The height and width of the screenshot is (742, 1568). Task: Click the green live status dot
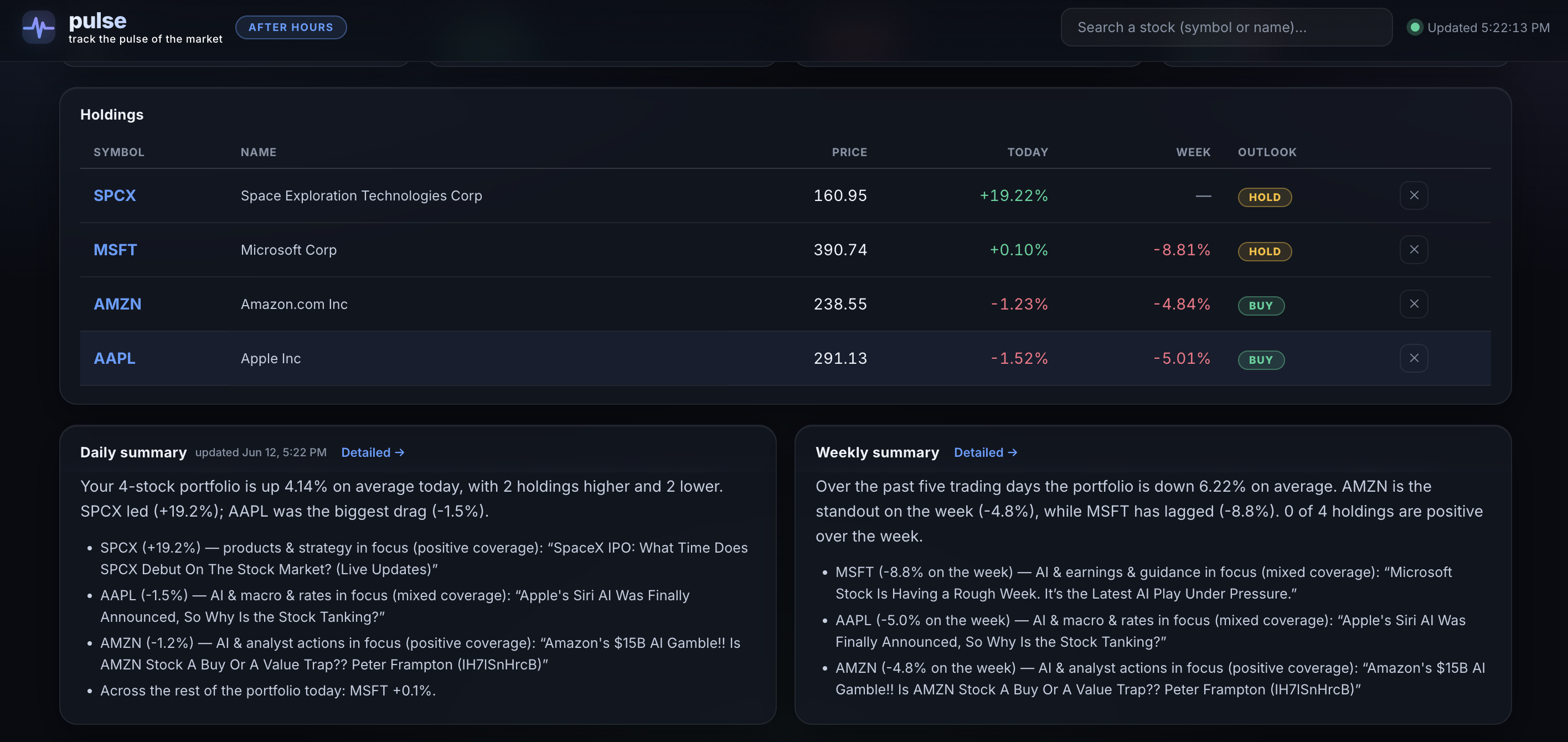[x=1415, y=27]
